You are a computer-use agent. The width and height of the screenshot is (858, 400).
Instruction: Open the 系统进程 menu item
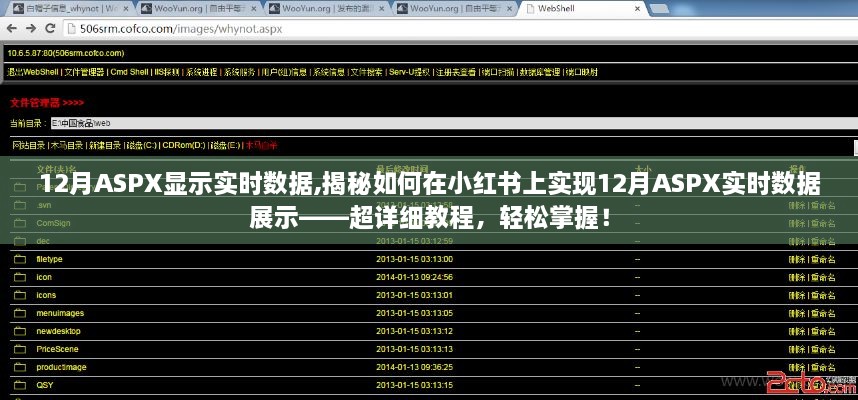point(201,72)
